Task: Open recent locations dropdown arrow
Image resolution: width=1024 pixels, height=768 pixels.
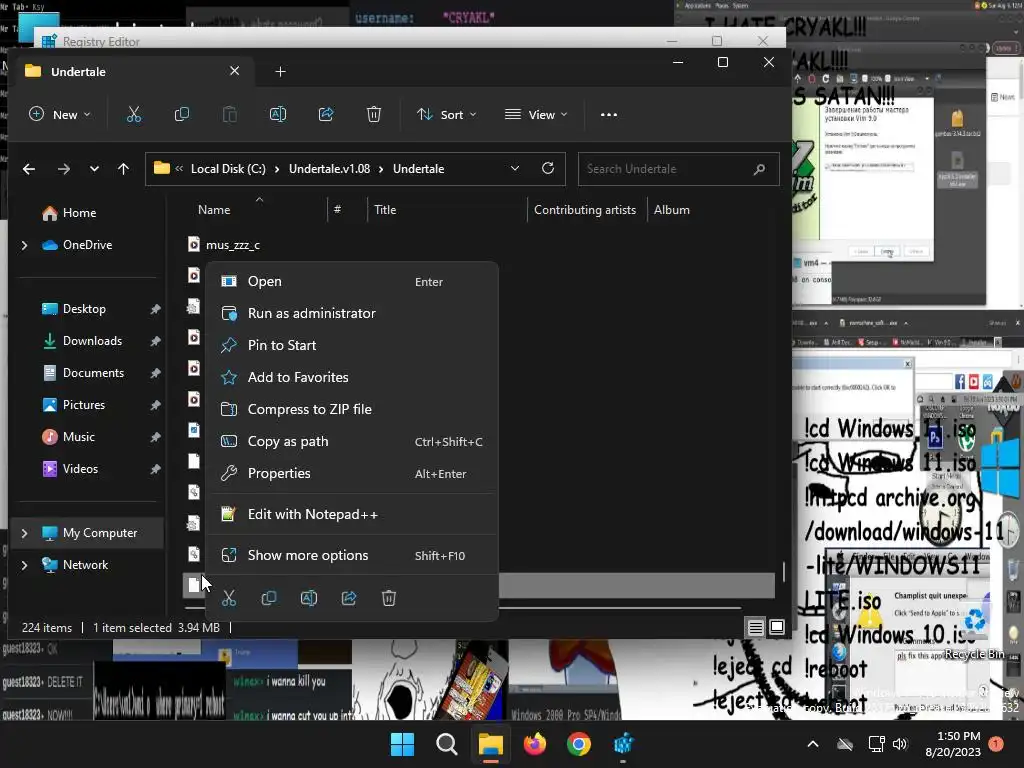Action: click(94, 169)
